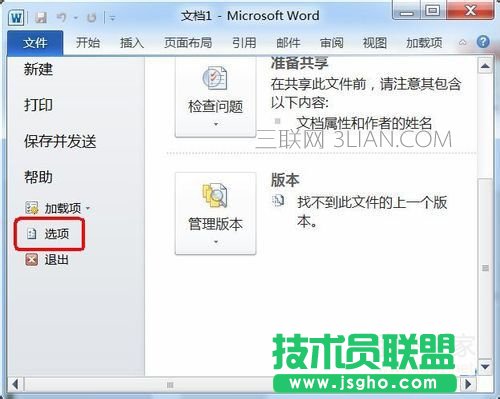Switch to the 加载项 ribbon tab
This screenshot has width=500, height=399.
(424, 43)
